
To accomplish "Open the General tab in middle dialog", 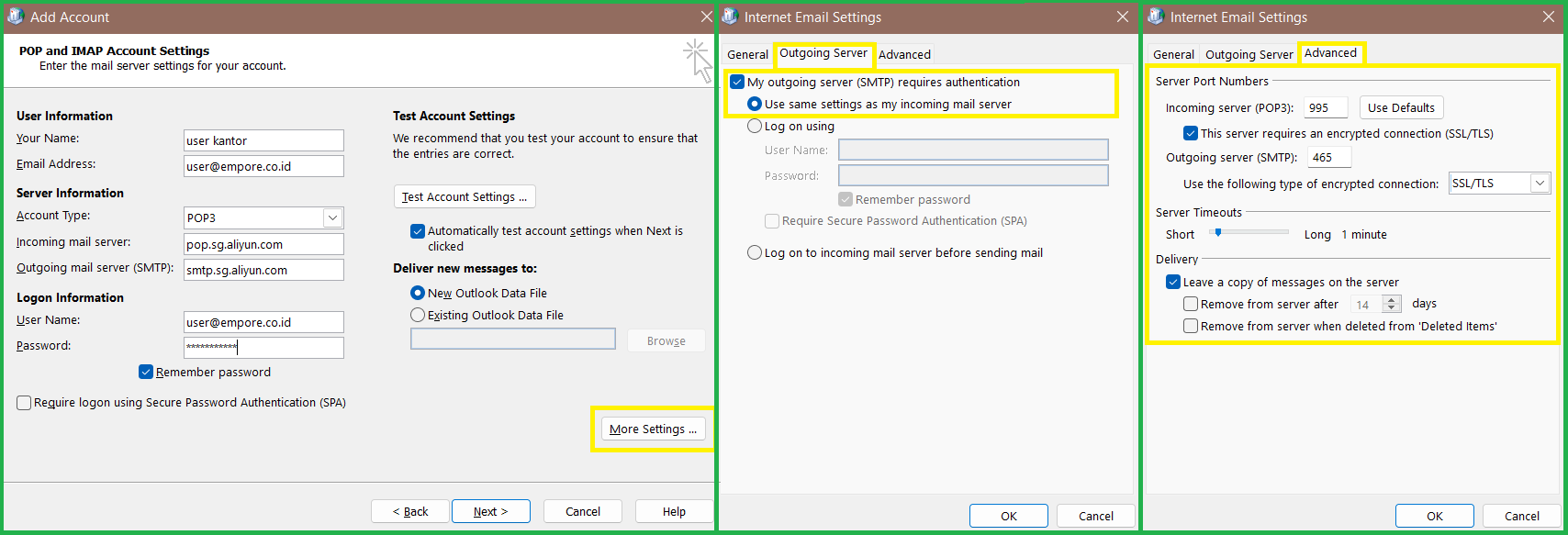I will pyautogui.click(x=747, y=55).
